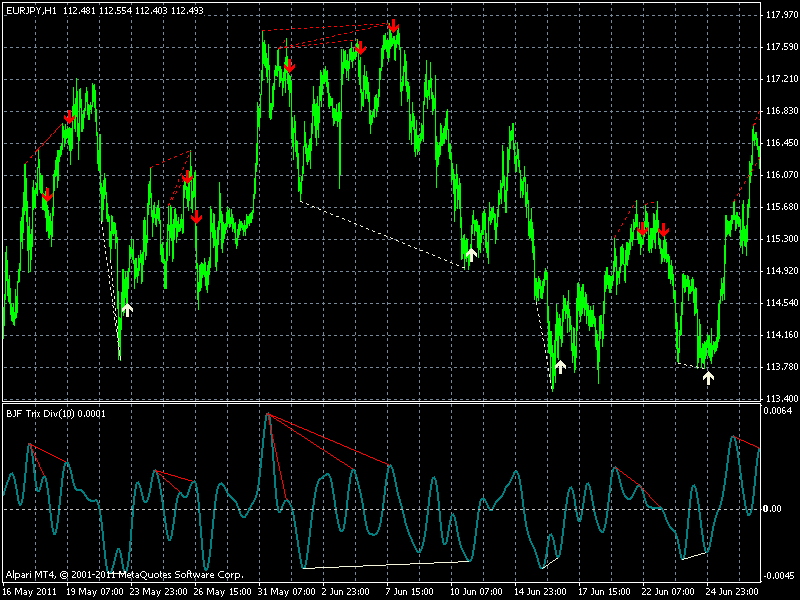
Task: Select the -0.0045 indicator scale value
Action: tap(778, 576)
